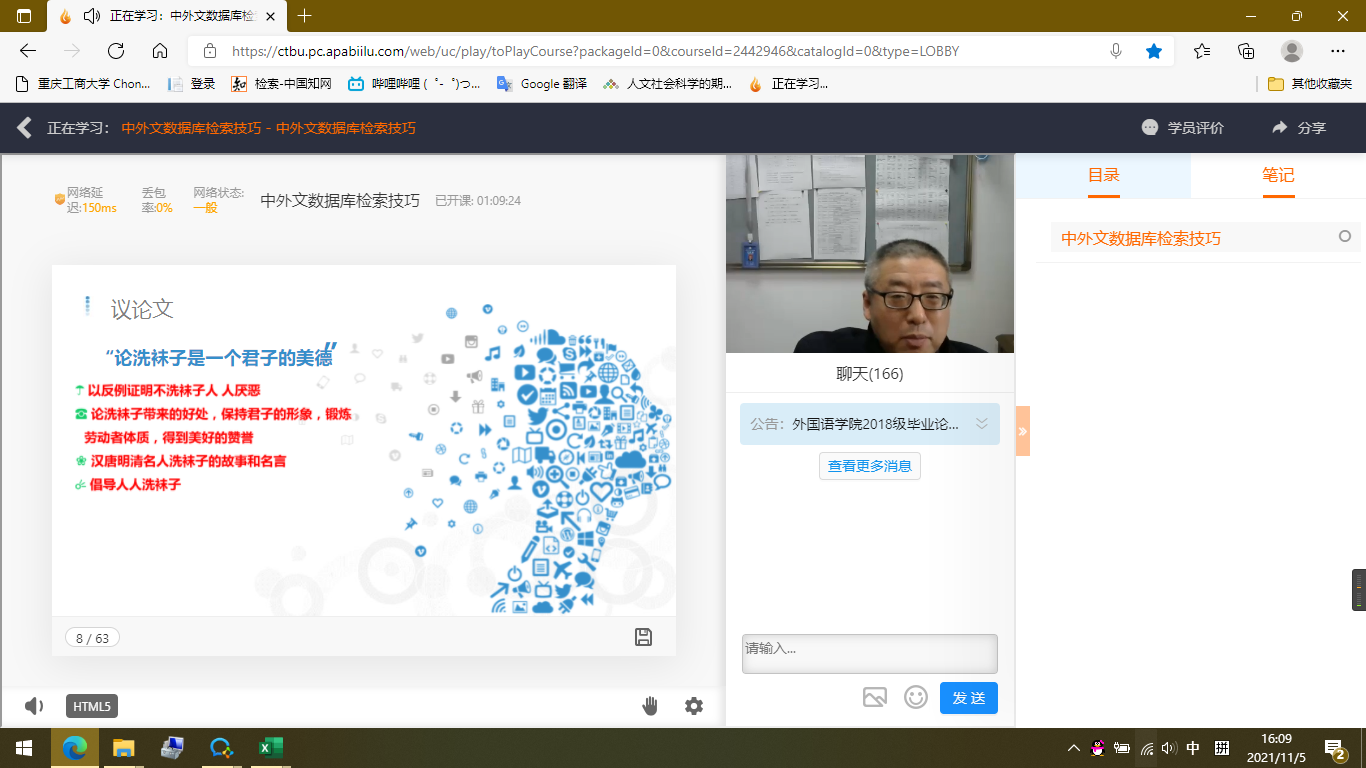Select the circle next to 中外文数据库检索技巧
Viewport: 1366px width, 768px height.
point(1345,237)
